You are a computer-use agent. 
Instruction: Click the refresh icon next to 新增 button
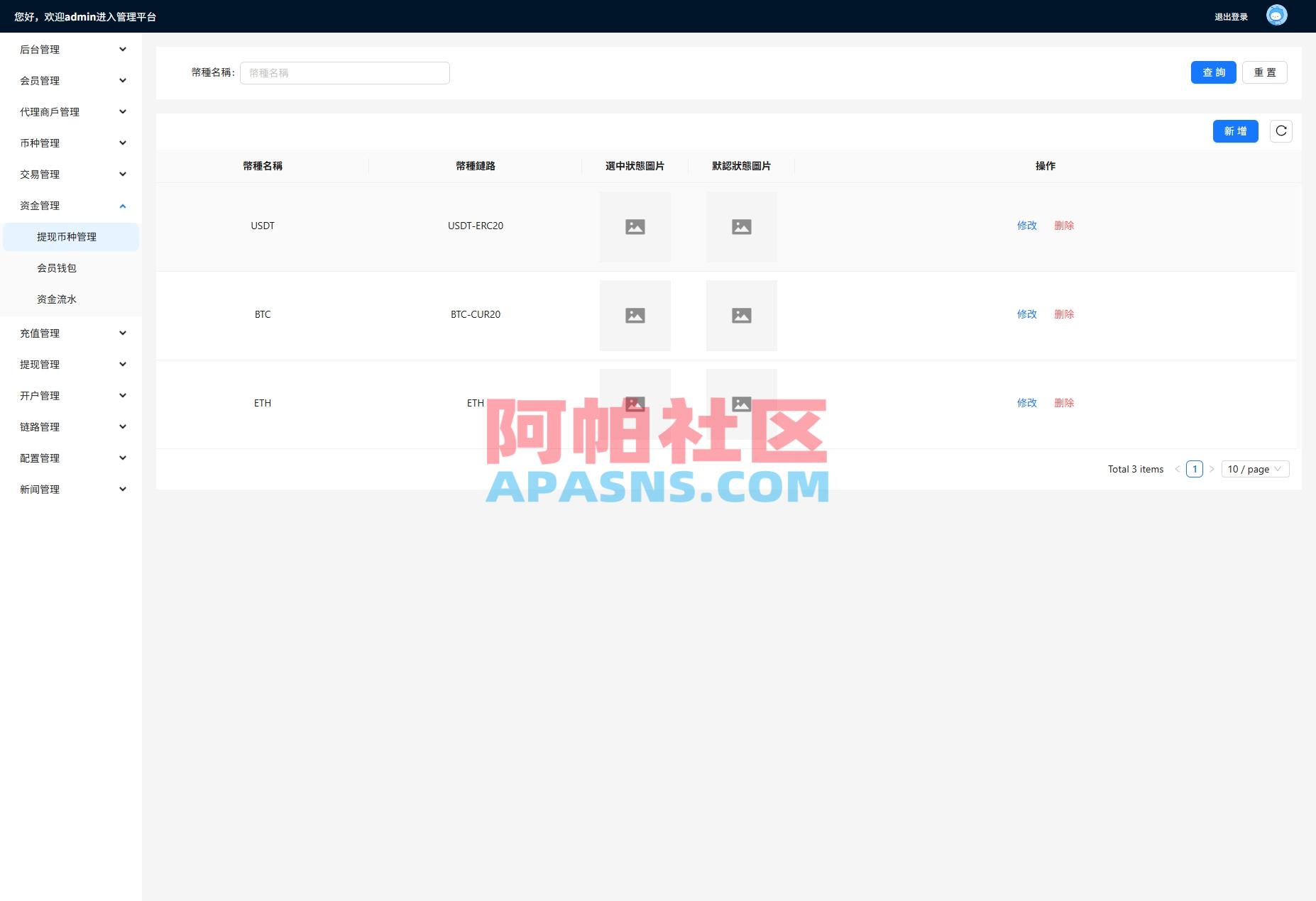[x=1282, y=131]
